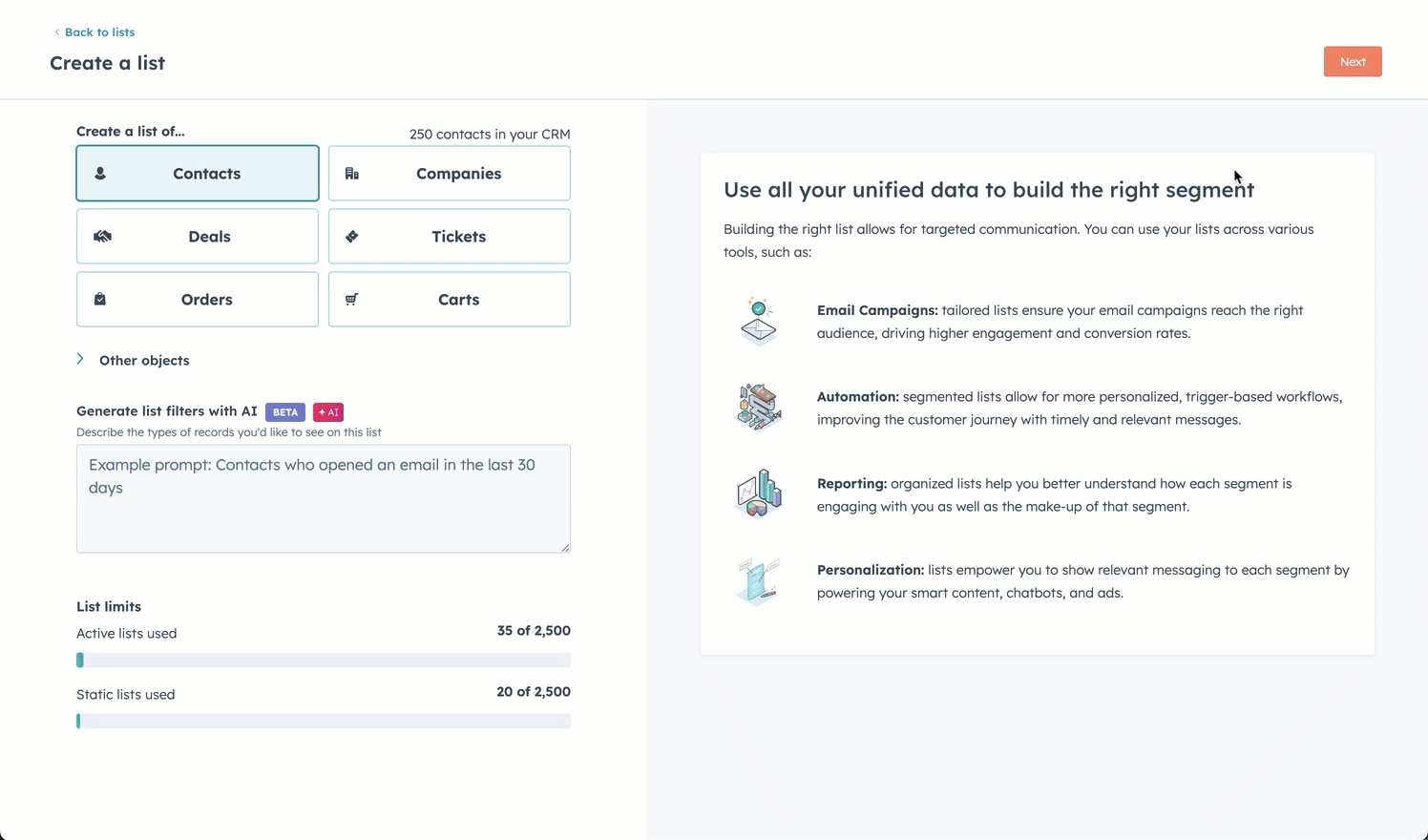Click the Active lists used progress bar
The width and height of the screenshot is (1428, 840).
tap(324, 661)
